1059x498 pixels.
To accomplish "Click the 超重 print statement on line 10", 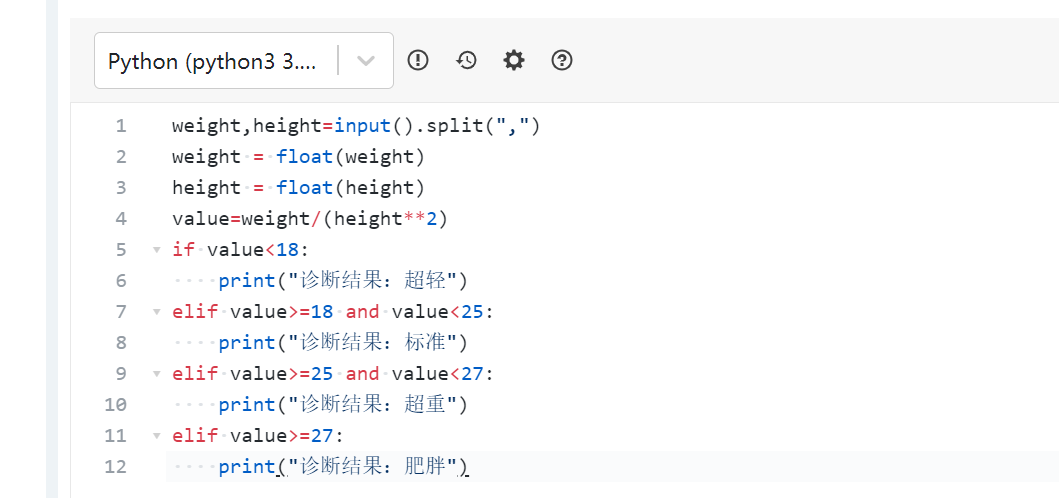I will pyautogui.click(x=343, y=405).
